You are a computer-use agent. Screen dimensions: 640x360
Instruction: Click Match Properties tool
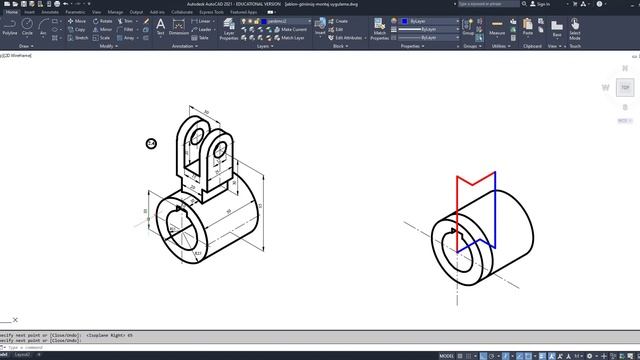pyautogui.click(x=380, y=29)
